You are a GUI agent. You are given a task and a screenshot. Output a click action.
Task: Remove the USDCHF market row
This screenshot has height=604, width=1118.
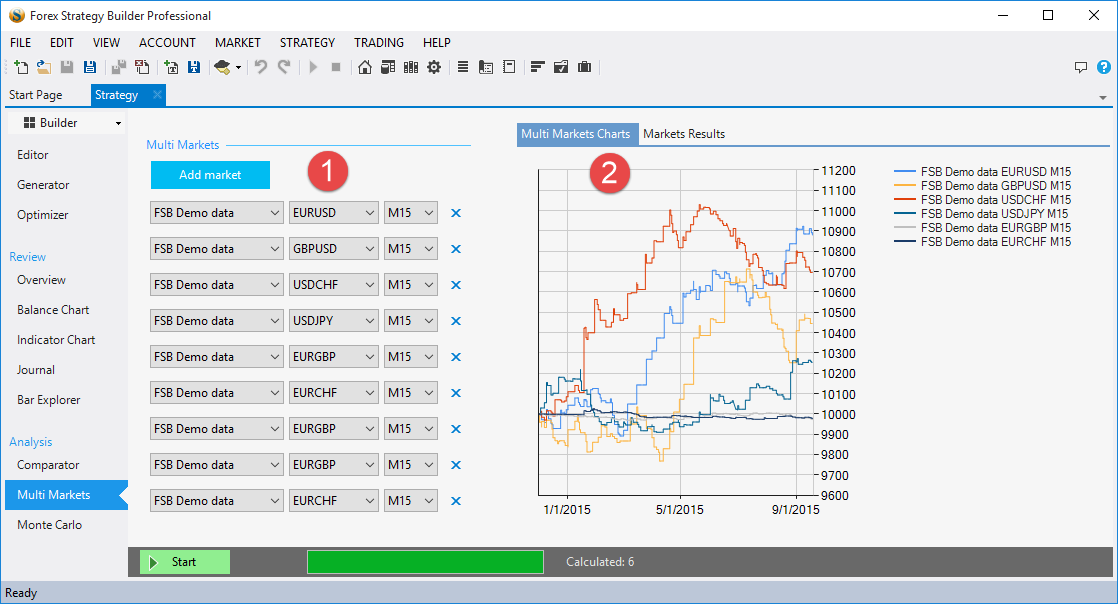456,285
